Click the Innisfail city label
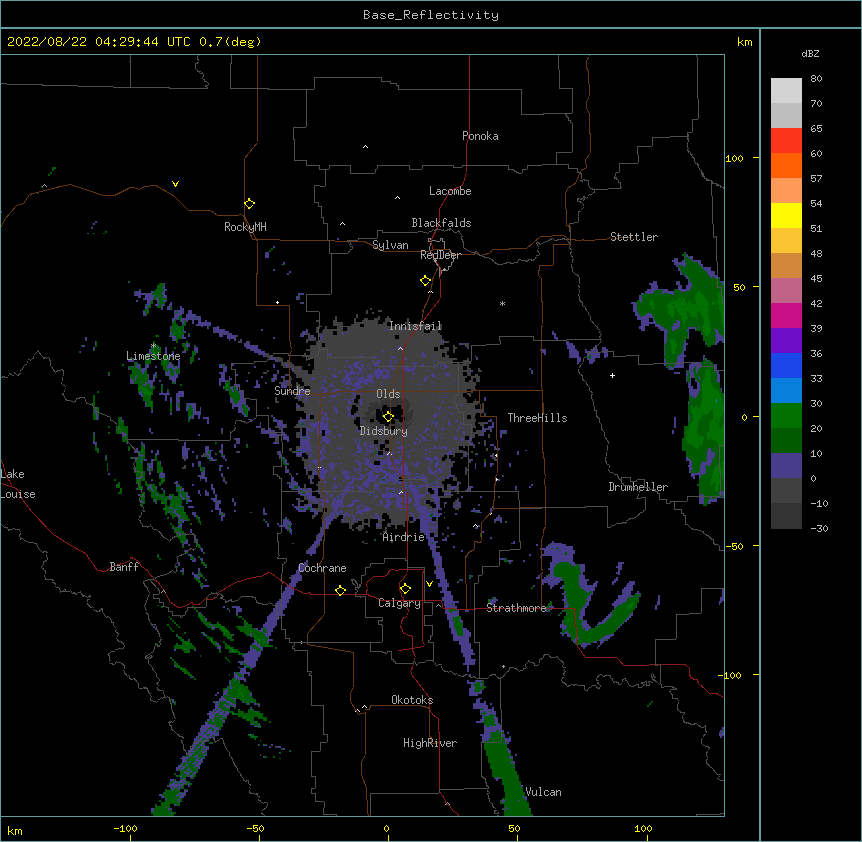The image size is (862, 842). 415,326
